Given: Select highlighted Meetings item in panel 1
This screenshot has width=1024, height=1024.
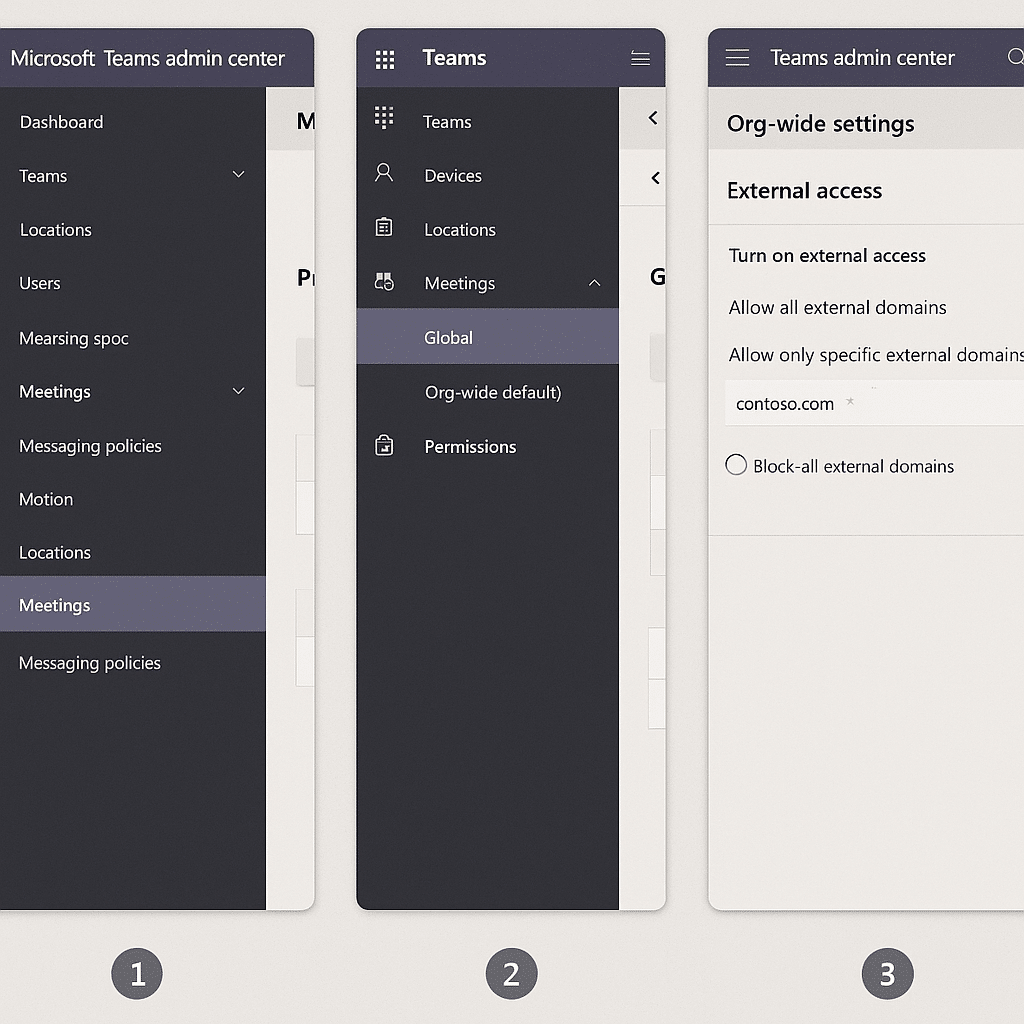Looking at the screenshot, I should [x=133, y=604].
